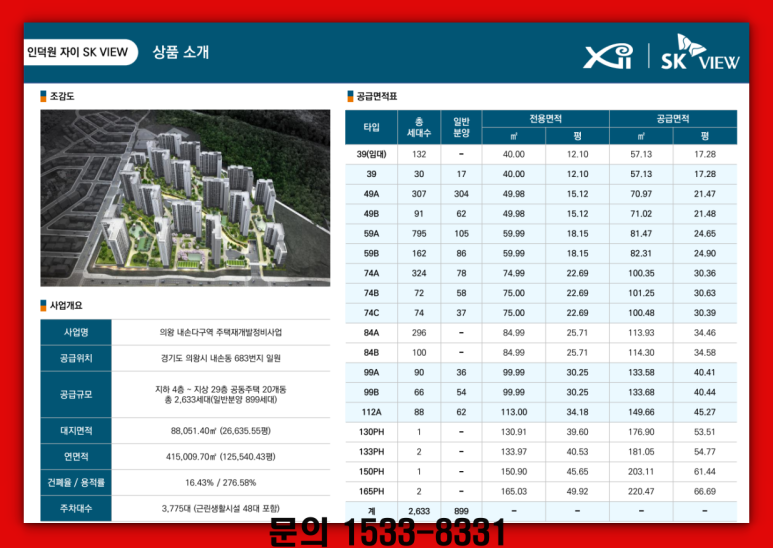Click '의왕 내손다구역 주택재개발정비사업' text
The image size is (773, 548).
(221, 332)
